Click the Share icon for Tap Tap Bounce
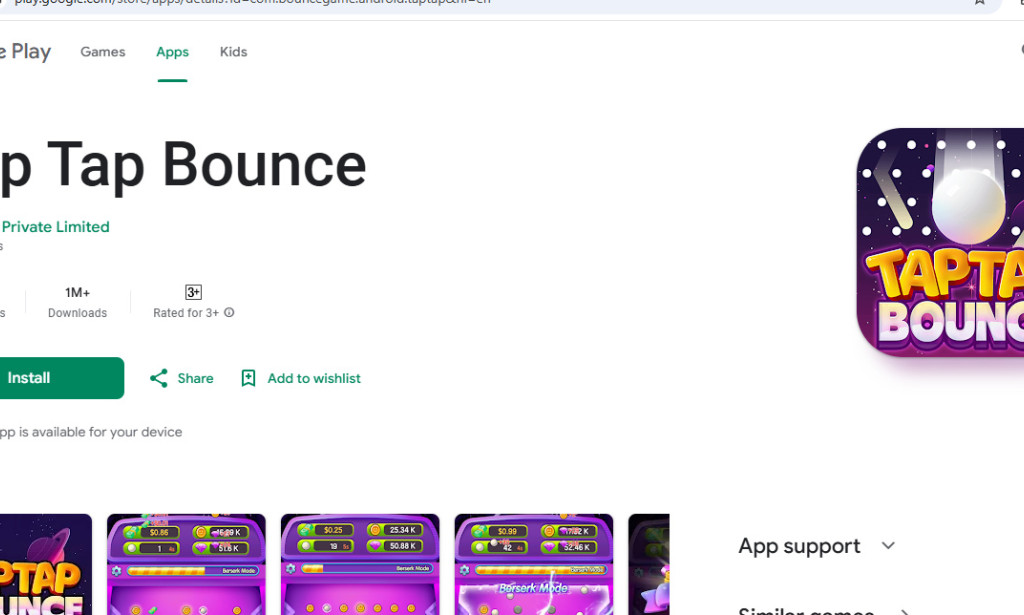1024x615 pixels. 160,378
